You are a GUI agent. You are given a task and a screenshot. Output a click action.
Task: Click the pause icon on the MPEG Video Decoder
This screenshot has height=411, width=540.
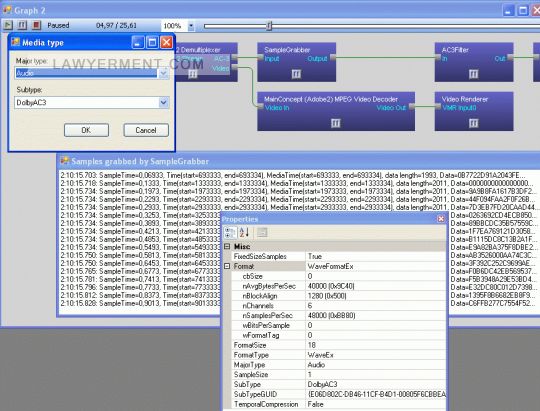[336, 123]
